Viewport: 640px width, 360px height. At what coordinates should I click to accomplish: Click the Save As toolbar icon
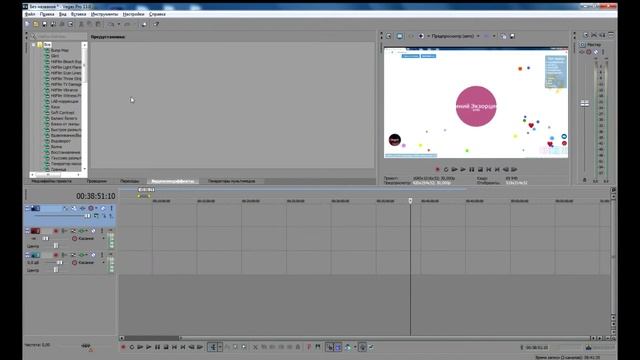(53, 24)
